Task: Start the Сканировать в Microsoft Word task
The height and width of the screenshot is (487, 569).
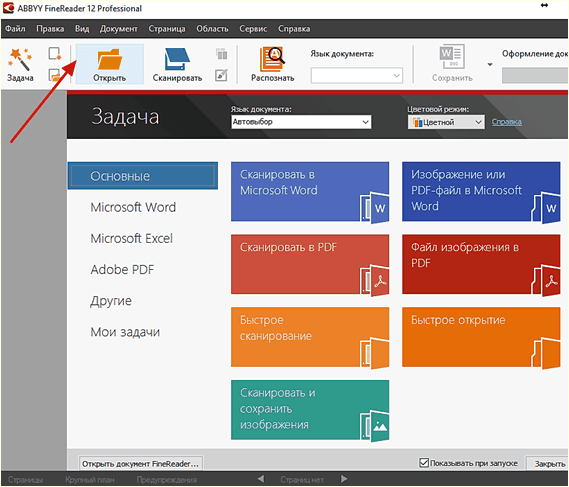Action: pos(310,192)
